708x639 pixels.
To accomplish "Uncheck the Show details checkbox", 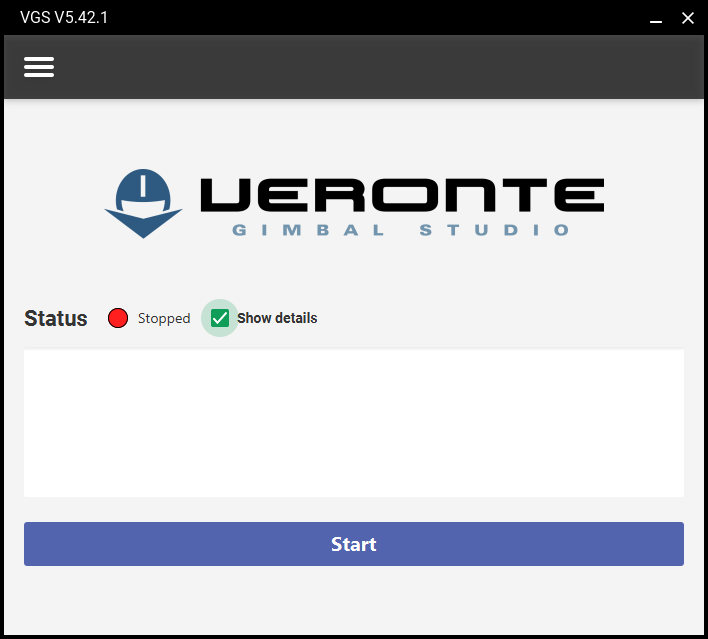I will tap(220, 318).
